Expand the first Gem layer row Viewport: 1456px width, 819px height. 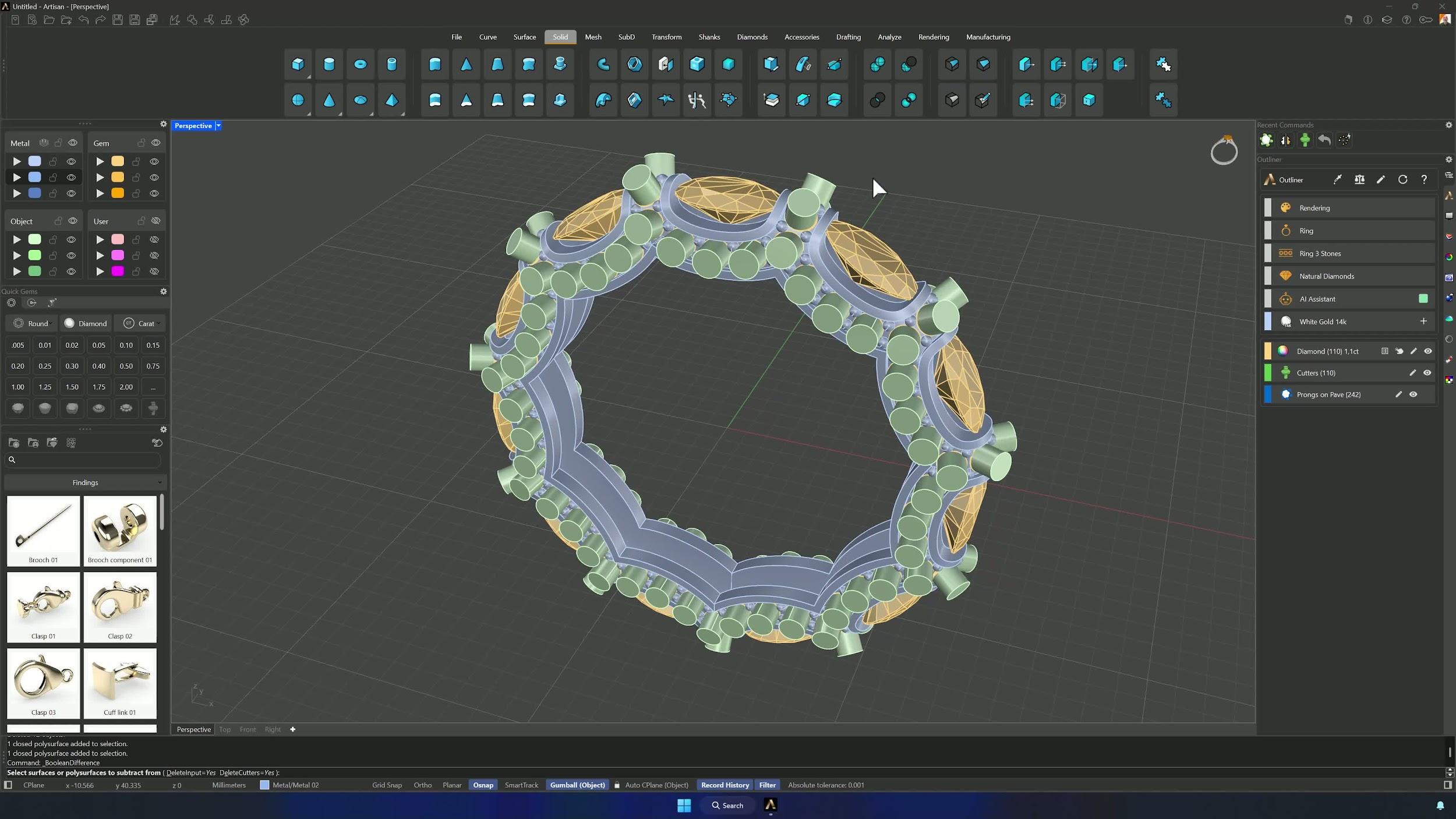(100, 161)
